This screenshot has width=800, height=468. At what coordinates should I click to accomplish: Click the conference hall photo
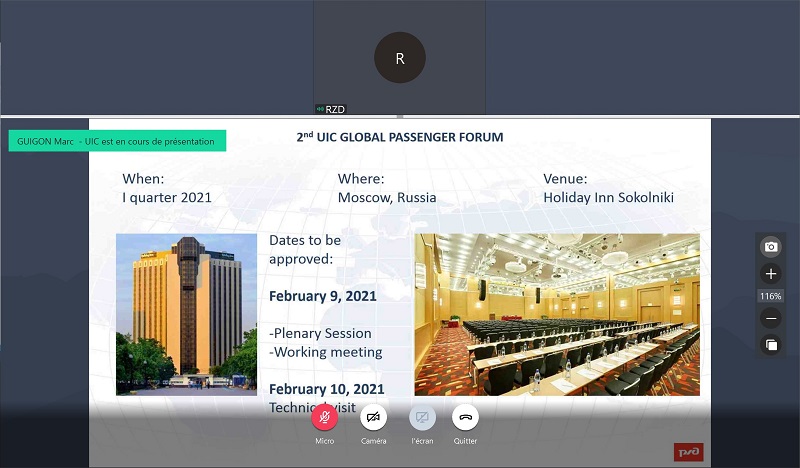(557, 314)
